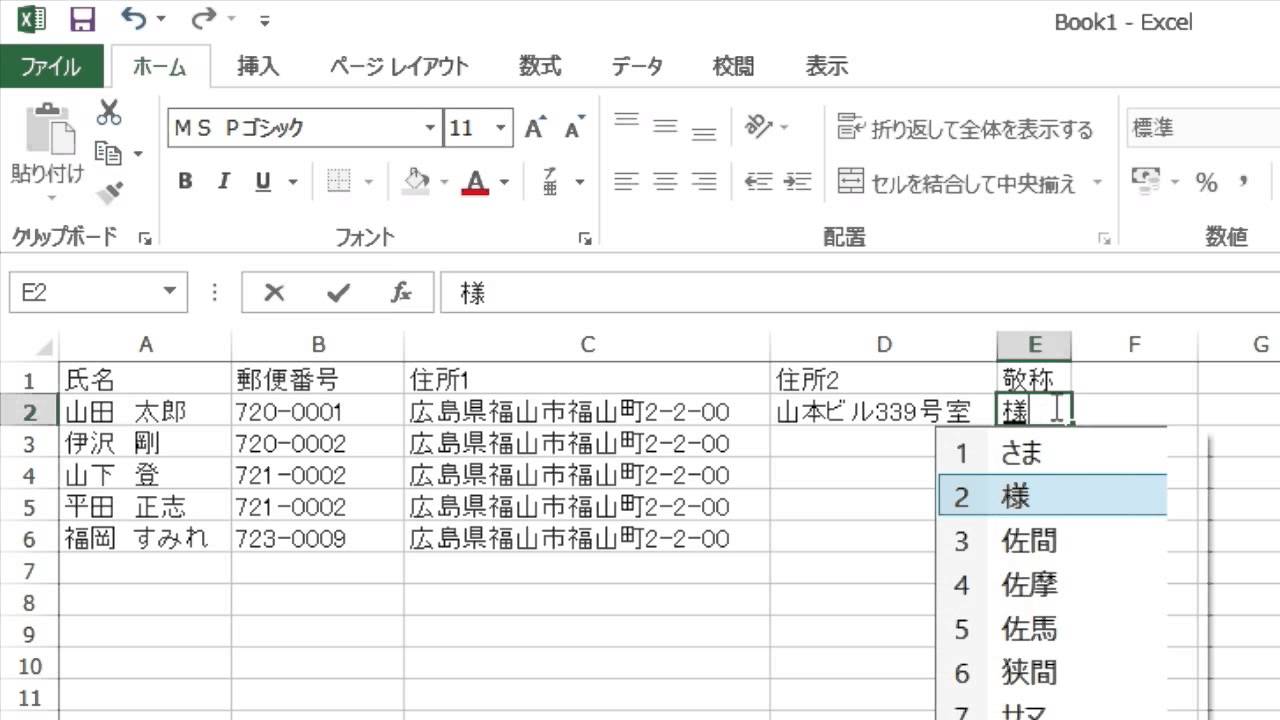Open the Copy options dropdown arrow

[x=138, y=154]
